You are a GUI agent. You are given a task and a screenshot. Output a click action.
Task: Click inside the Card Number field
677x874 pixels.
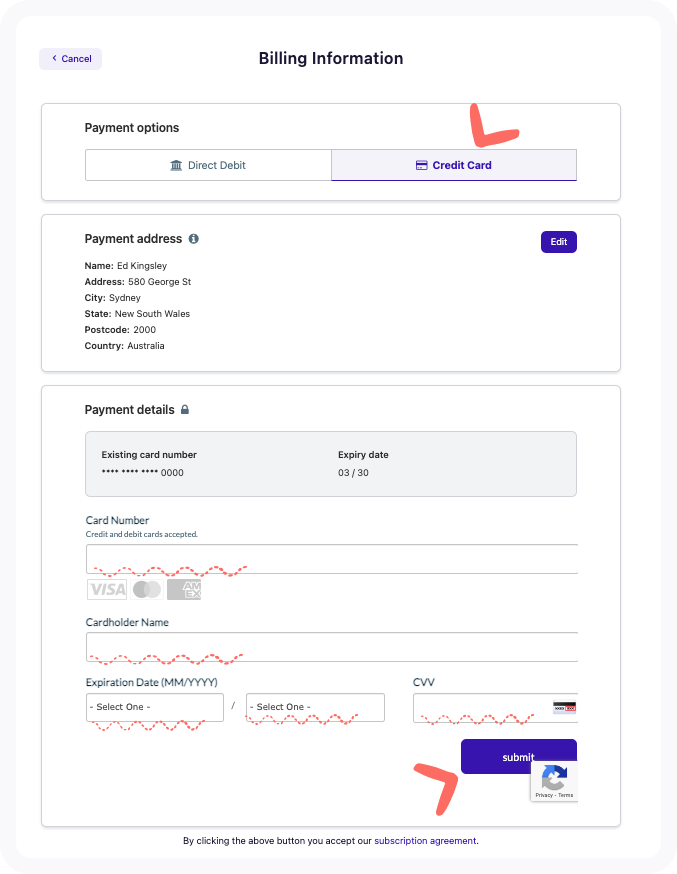coord(330,557)
